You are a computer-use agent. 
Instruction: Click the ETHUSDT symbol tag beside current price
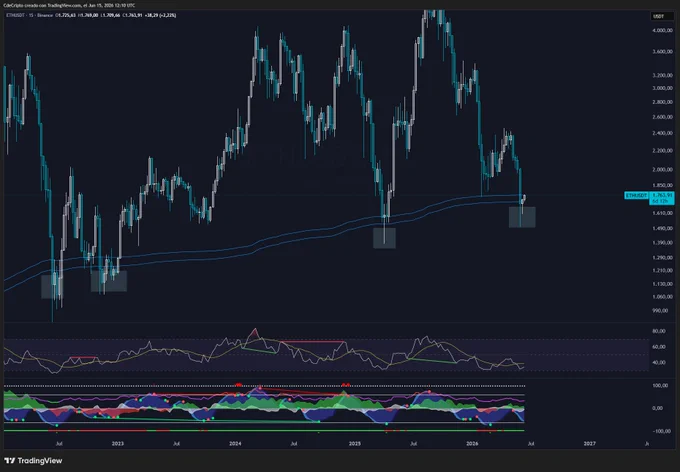(x=636, y=196)
